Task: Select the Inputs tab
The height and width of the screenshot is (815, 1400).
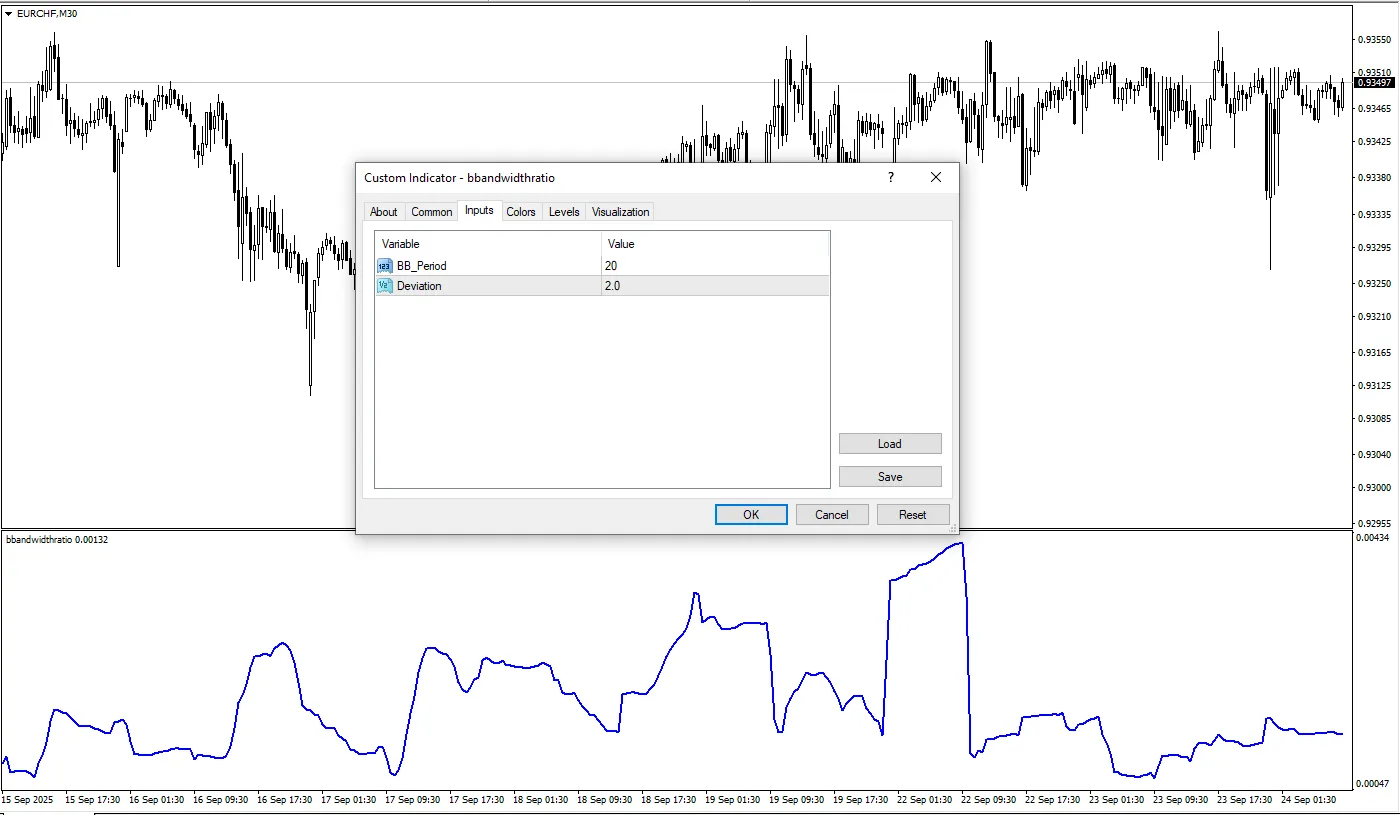Action: coord(479,211)
